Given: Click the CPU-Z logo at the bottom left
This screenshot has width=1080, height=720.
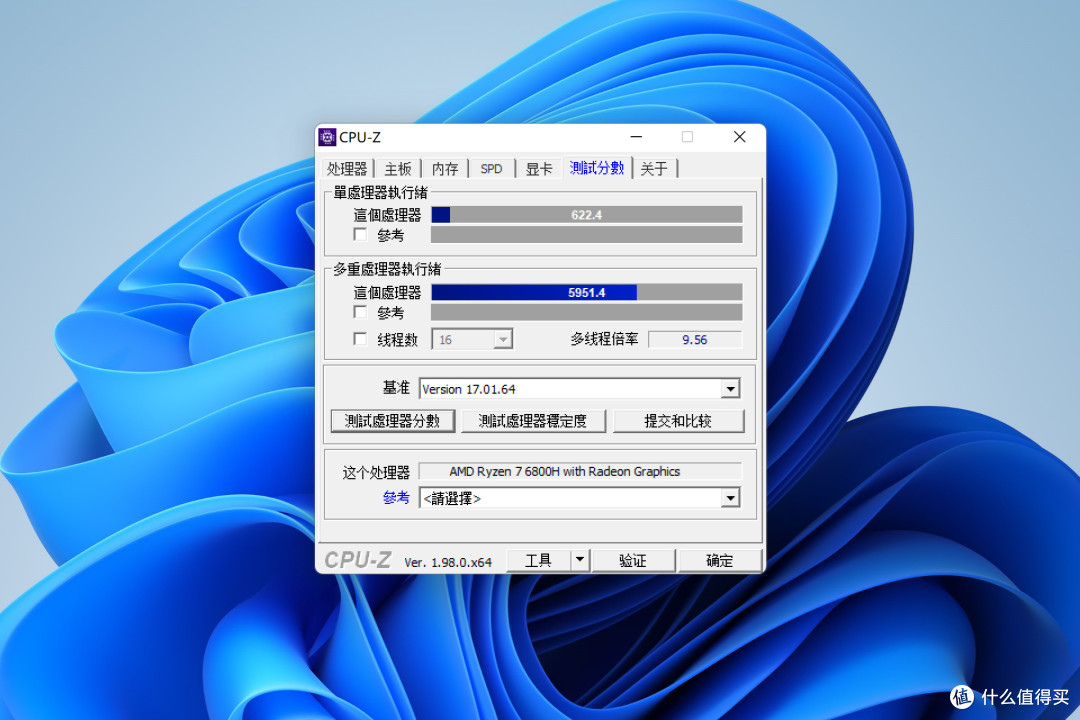Looking at the screenshot, I should [x=358, y=560].
